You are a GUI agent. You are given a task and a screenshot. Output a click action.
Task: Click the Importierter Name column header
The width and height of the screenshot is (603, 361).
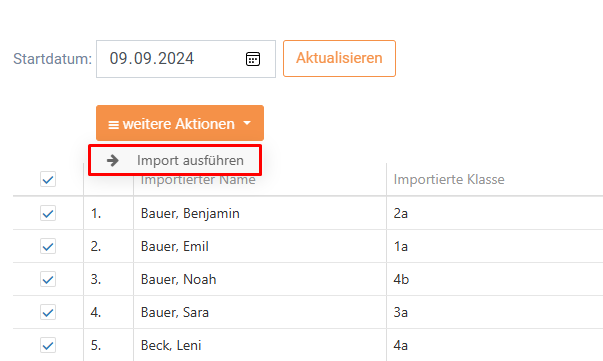click(x=198, y=180)
